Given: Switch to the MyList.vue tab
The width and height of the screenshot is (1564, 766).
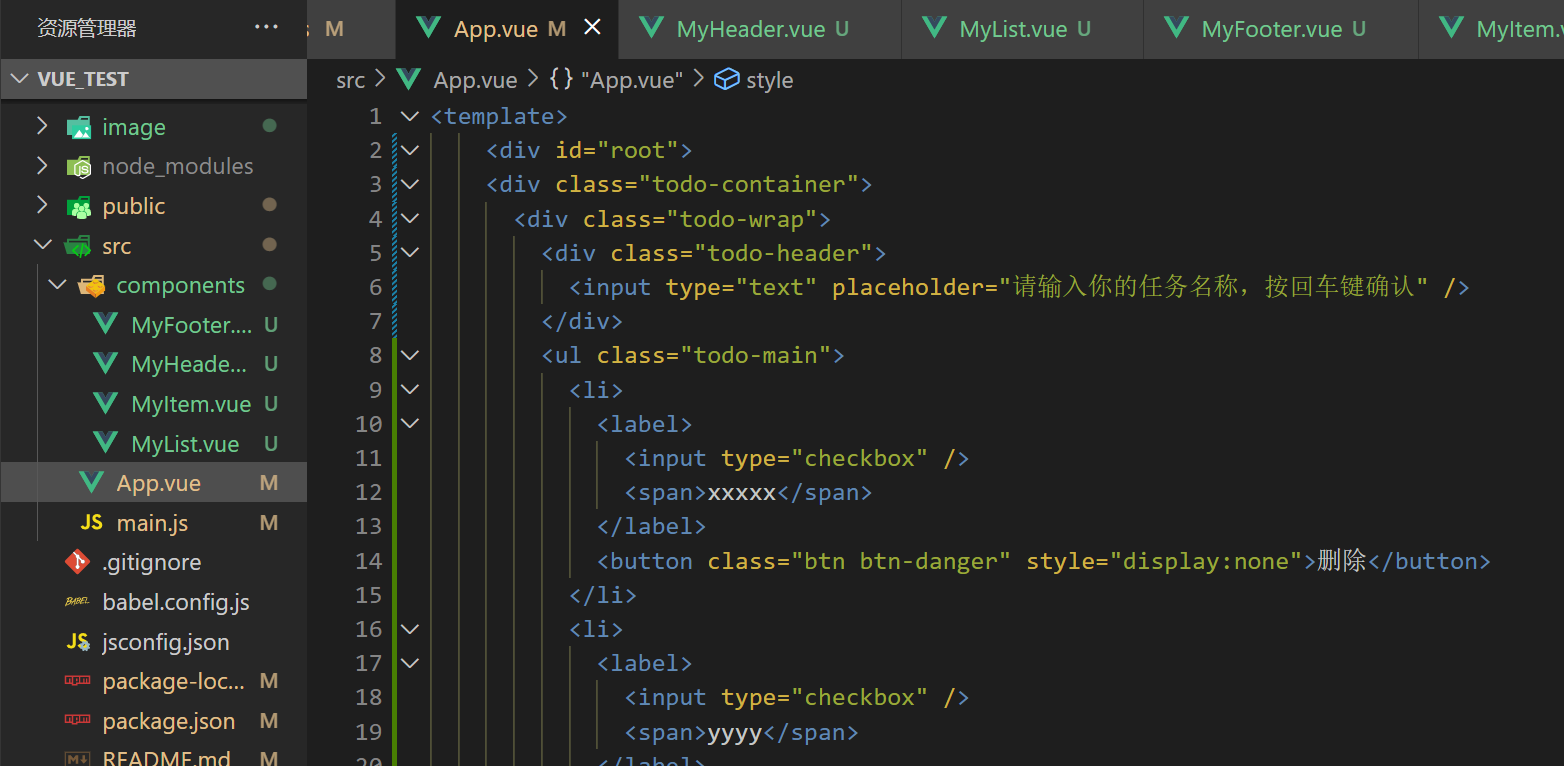Looking at the screenshot, I should pyautogui.click(x=1022, y=29).
